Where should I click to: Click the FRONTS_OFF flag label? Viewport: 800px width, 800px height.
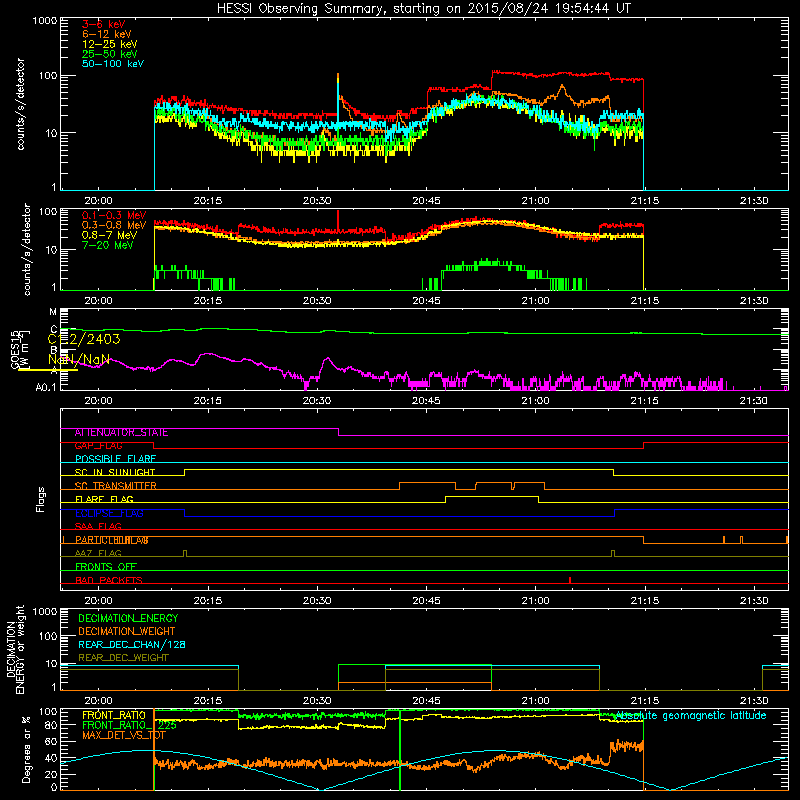tap(106, 567)
